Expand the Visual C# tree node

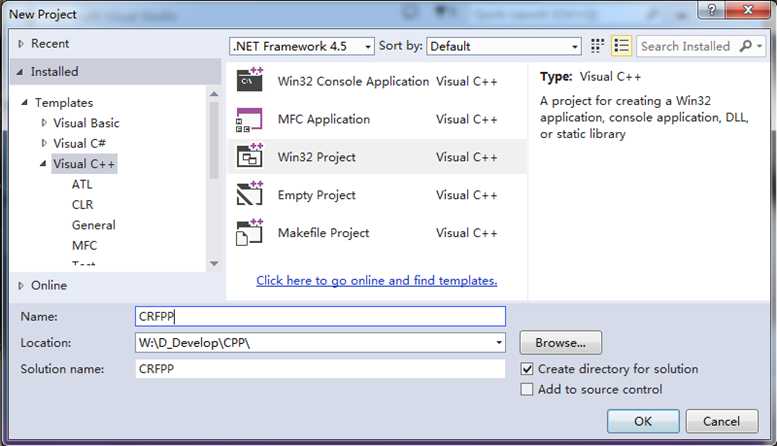(44, 143)
